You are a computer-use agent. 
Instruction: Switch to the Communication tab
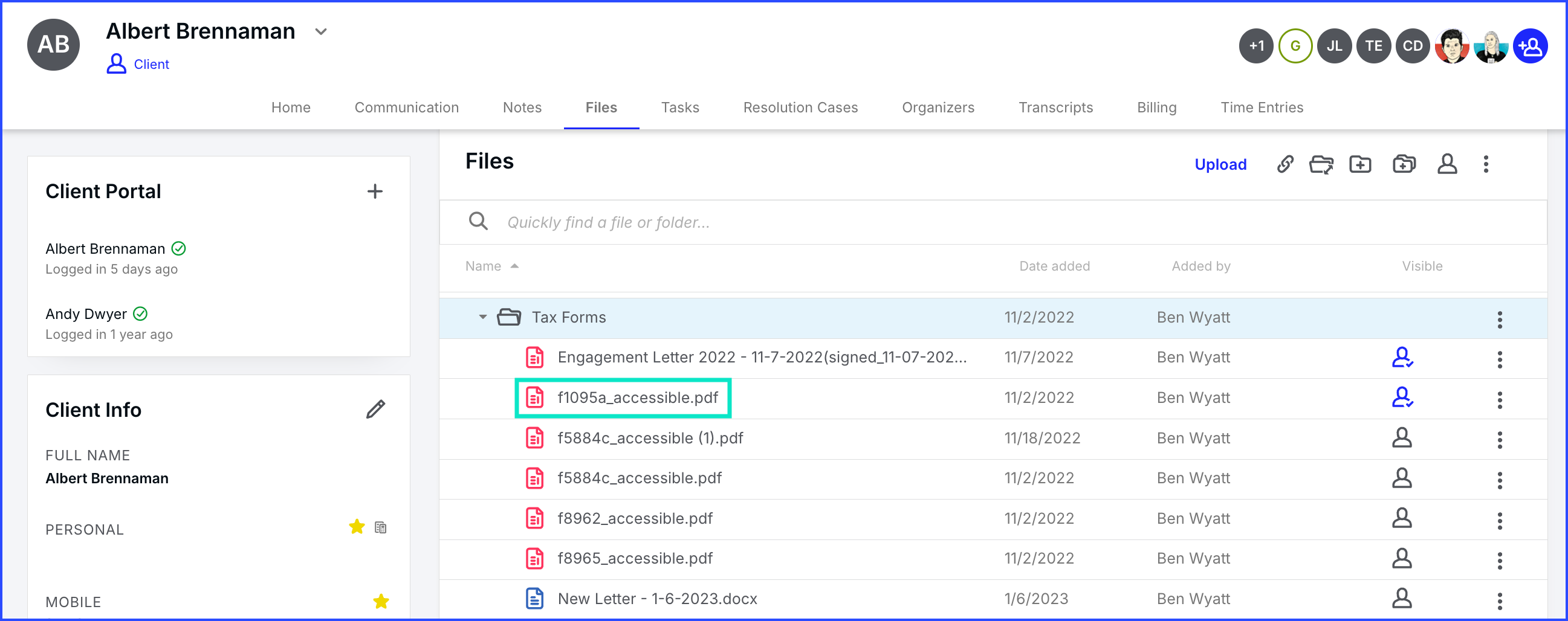point(406,107)
